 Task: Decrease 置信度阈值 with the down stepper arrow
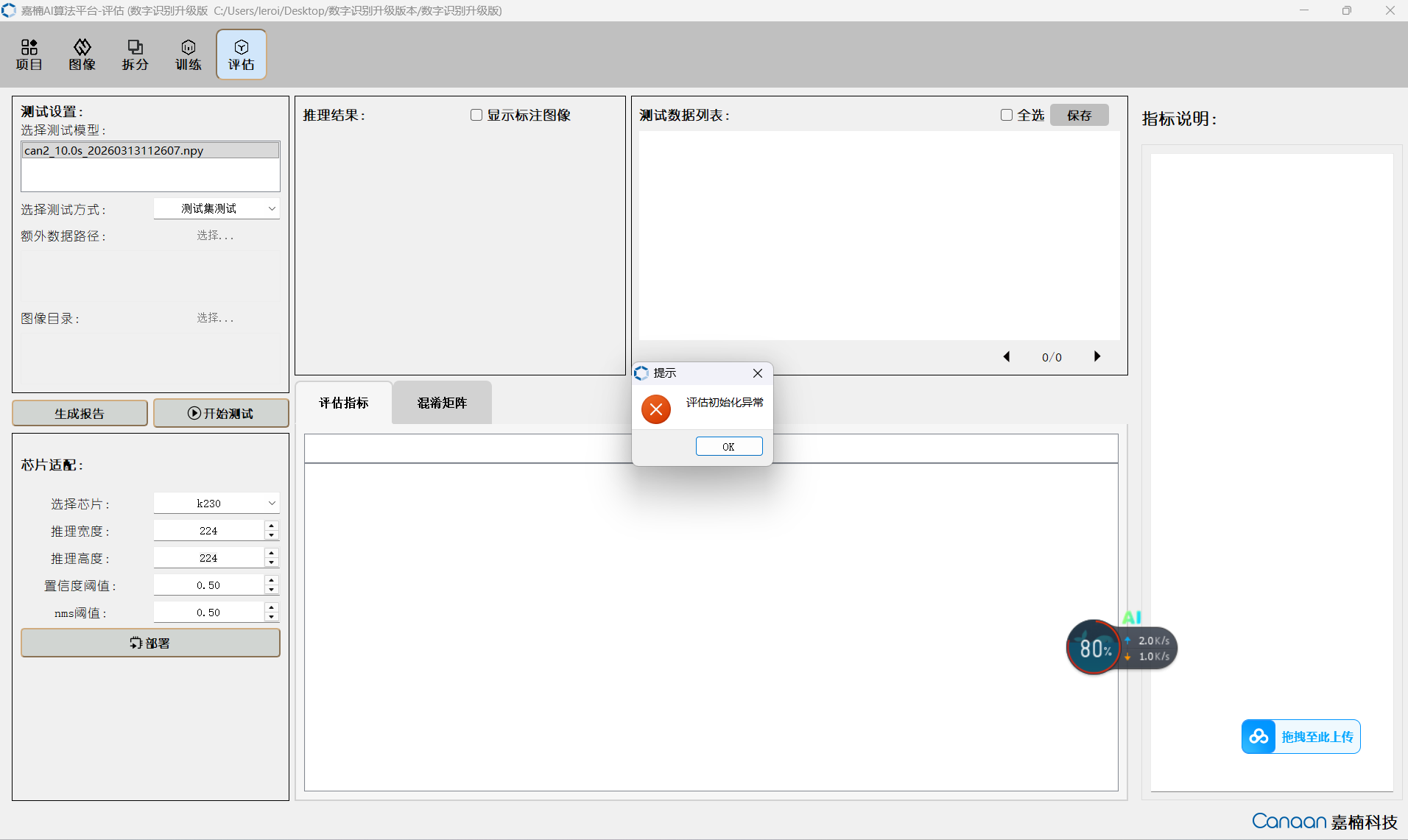pyautogui.click(x=272, y=590)
